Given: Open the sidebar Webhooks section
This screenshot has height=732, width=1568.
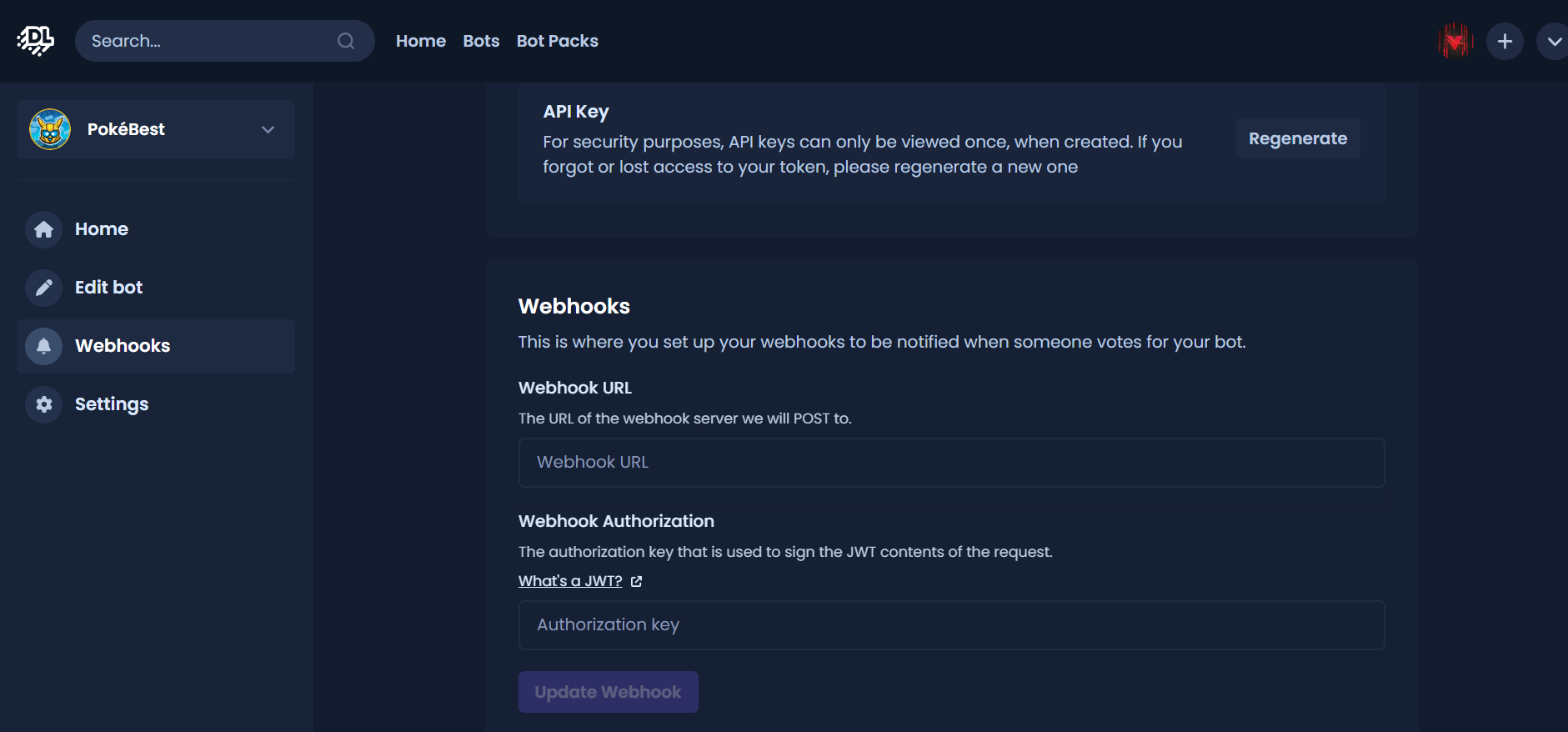Looking at the screenshot, I should [122, 346].
